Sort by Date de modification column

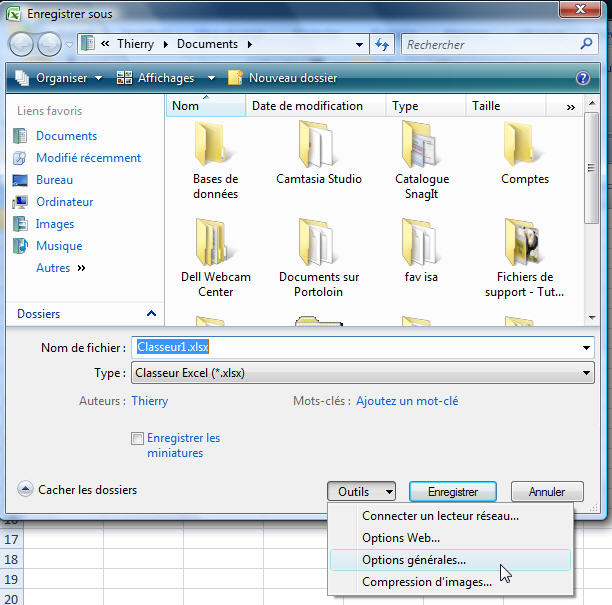click(315, 106)
